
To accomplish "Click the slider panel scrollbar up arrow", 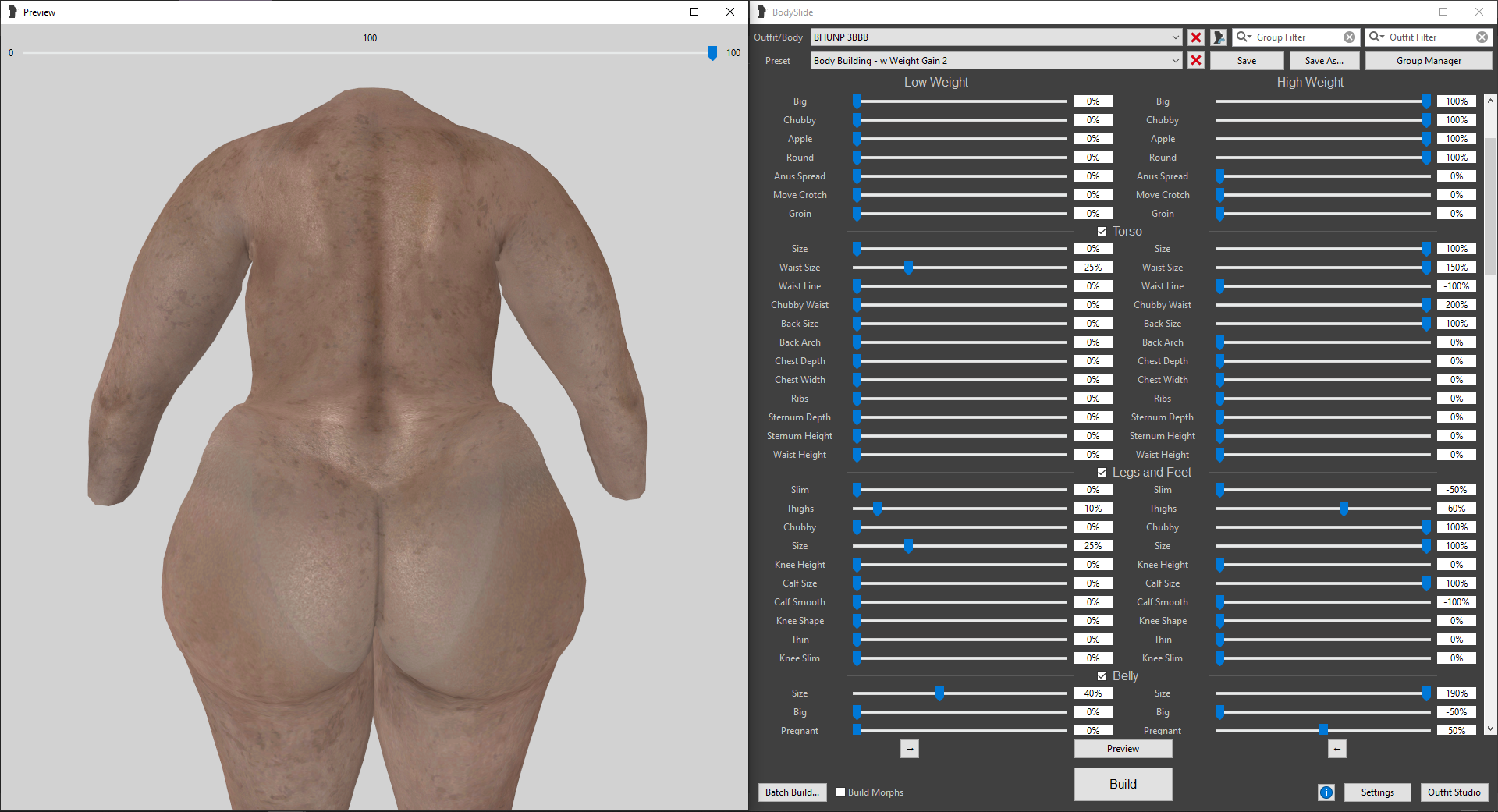I will (1490, 101).
